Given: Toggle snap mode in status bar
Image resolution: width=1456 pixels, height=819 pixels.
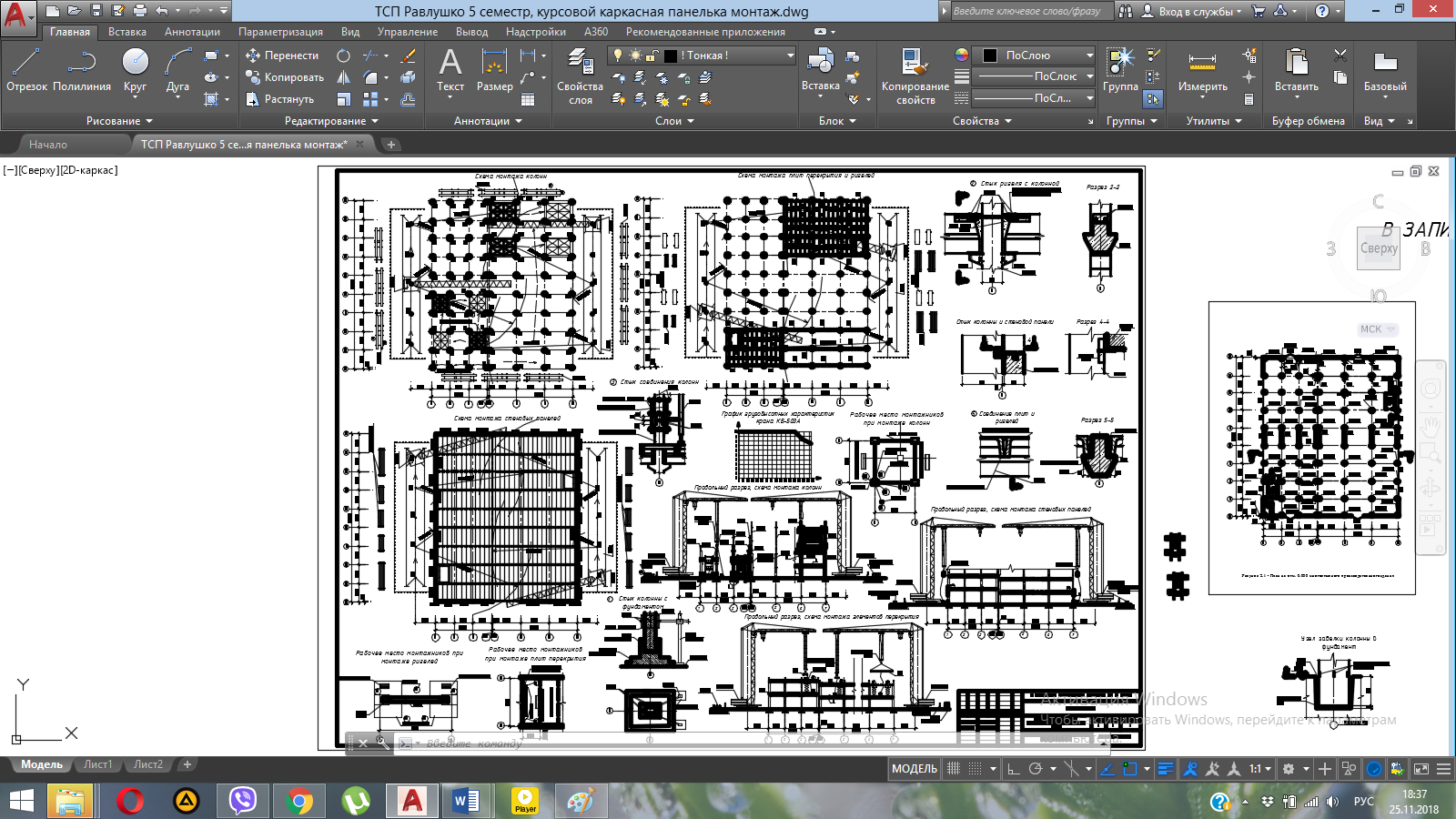Looking at the screenshot, I should coord(975,769).
